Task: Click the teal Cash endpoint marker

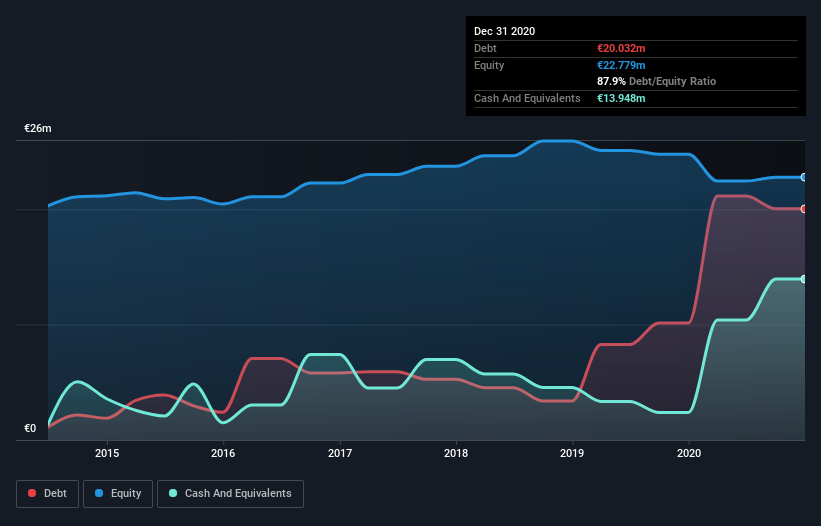Action: click(x=804, y=279)
